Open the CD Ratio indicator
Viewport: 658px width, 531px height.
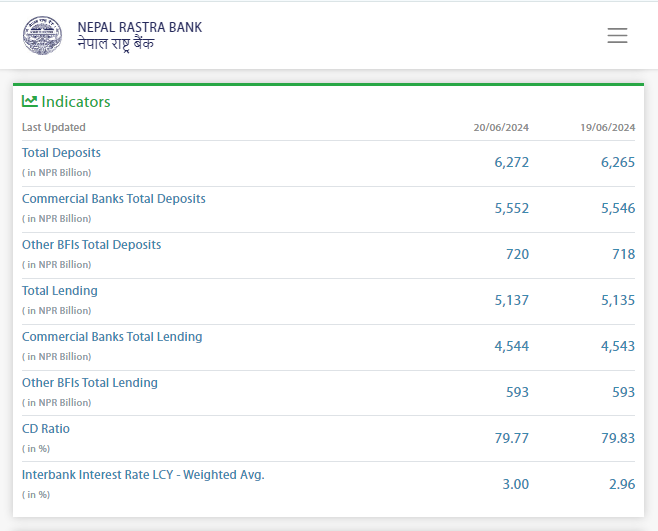46,429
